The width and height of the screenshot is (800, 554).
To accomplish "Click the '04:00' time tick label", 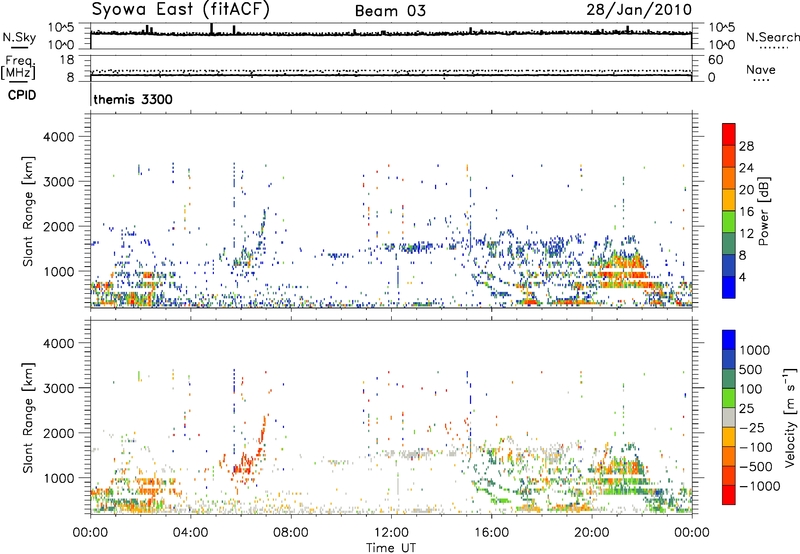I will pos(190,533).
